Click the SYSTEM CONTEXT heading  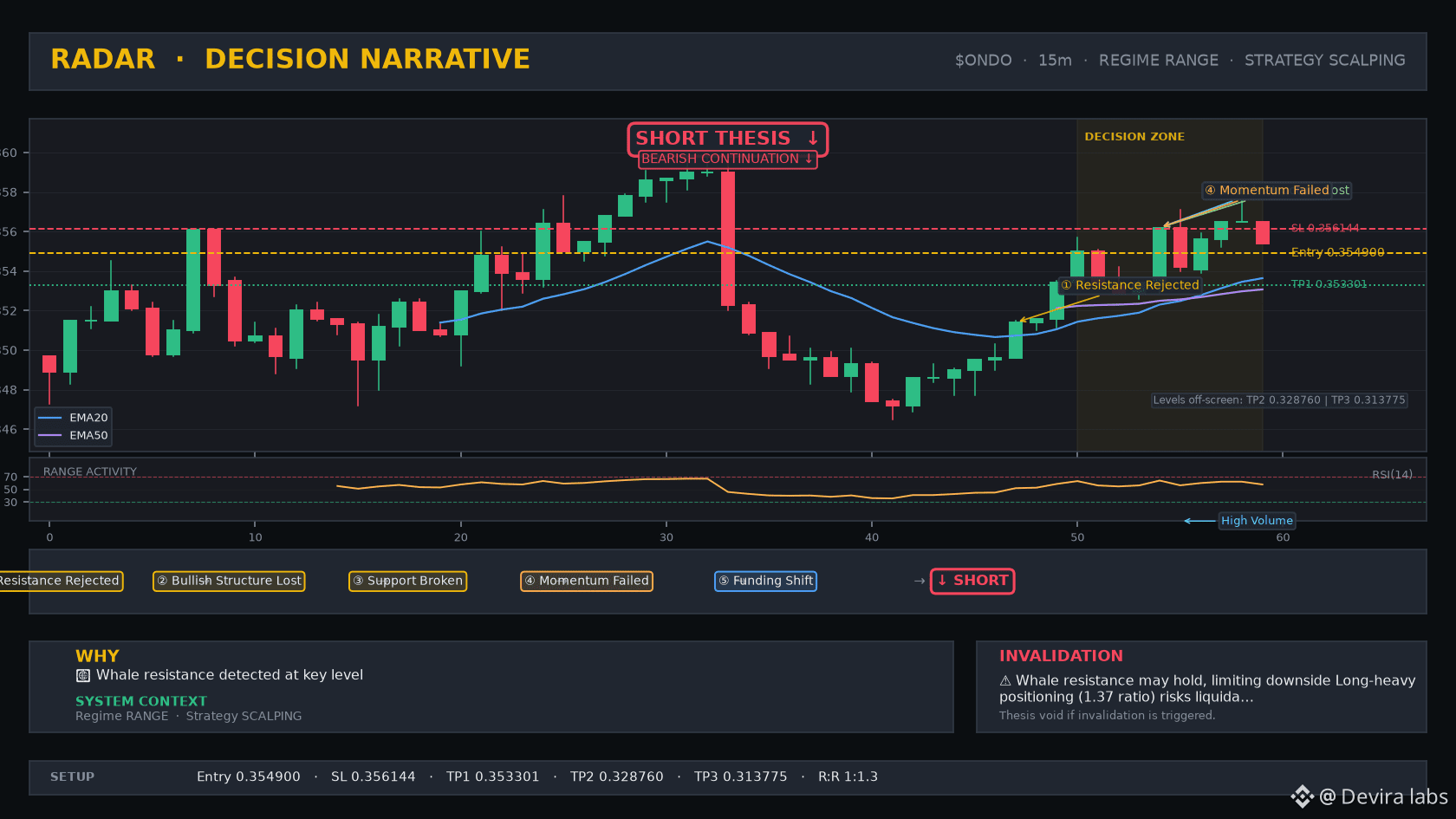pos(141,701)
